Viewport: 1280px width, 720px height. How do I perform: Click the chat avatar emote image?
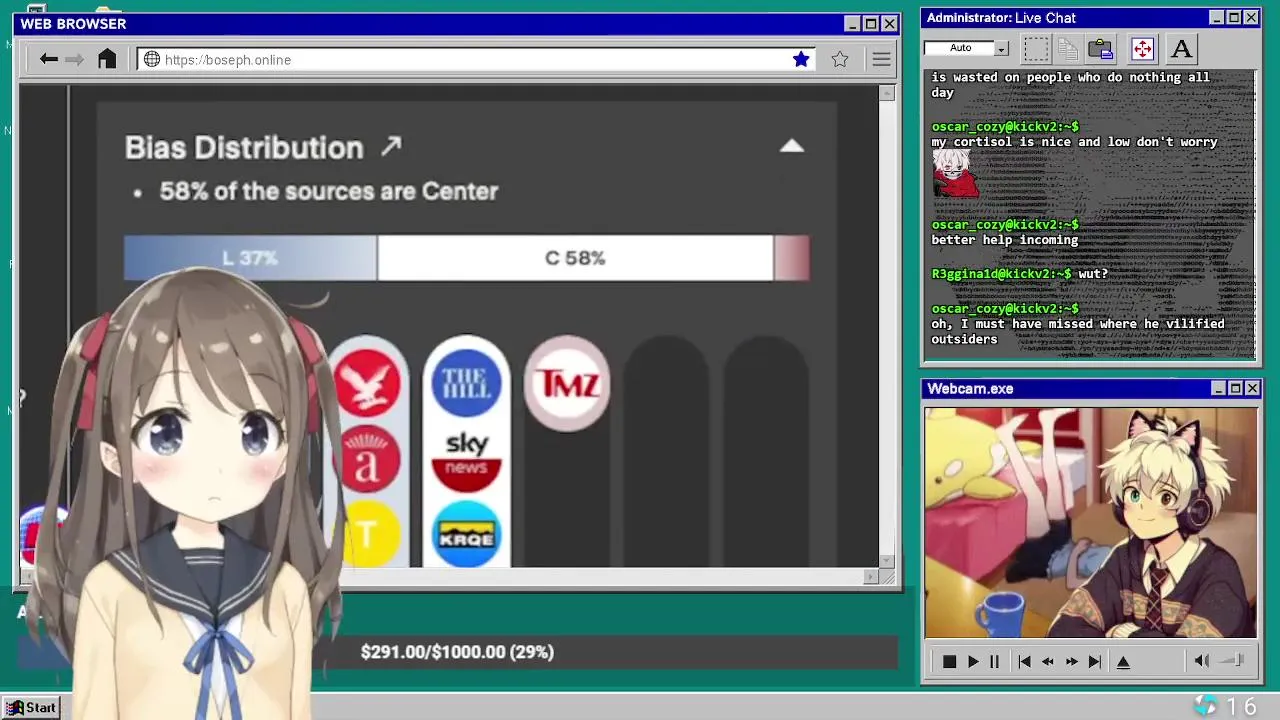pyautogui.click(x=956, y=175)
